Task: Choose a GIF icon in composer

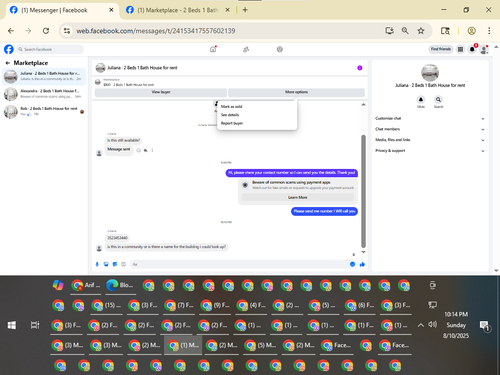Action: point(123,264)
